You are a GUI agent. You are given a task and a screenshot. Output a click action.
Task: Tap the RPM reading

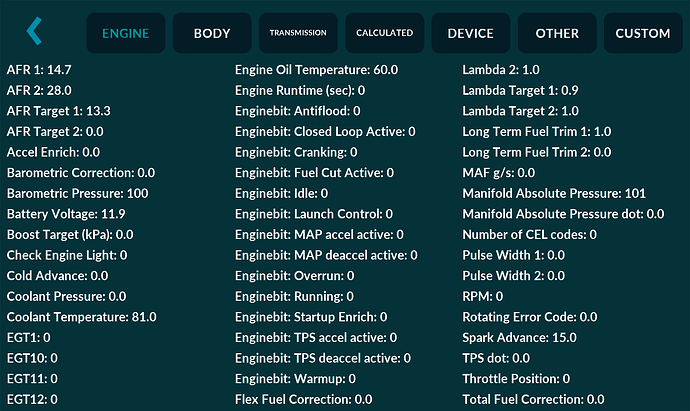483,296
